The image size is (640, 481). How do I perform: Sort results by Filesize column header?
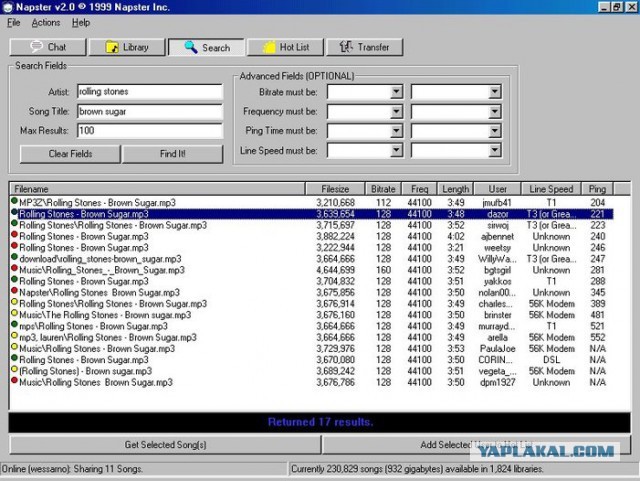tap(335, 189)
